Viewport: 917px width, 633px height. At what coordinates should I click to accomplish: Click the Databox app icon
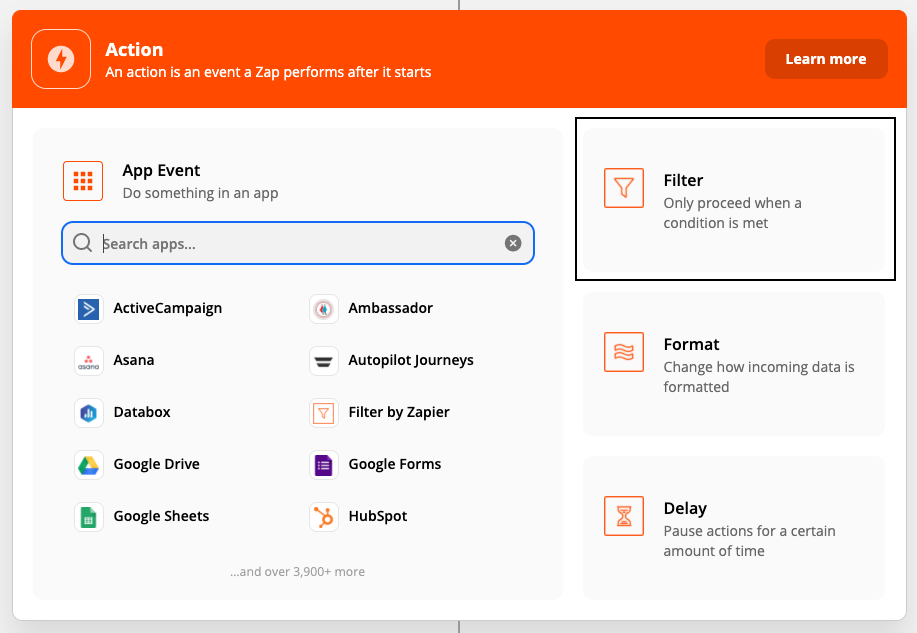click(x=89, y=412)
